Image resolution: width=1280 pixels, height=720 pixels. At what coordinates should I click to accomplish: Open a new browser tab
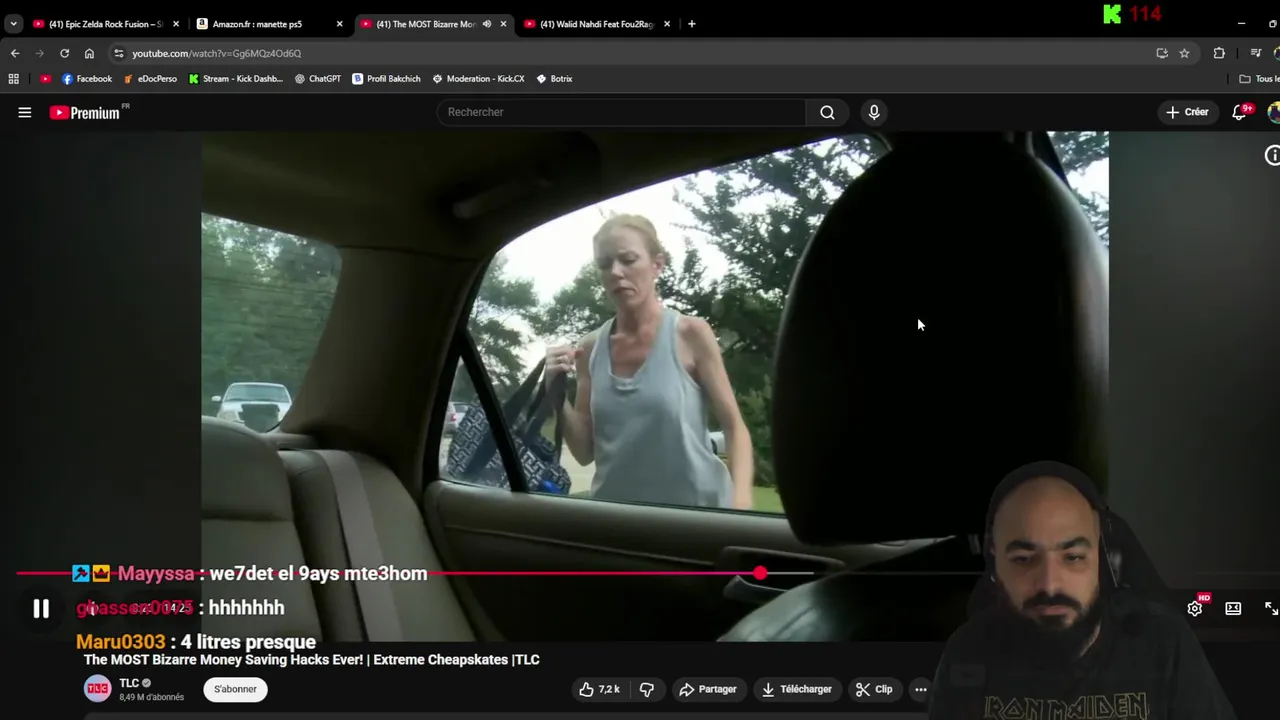[x=691, y=24]
